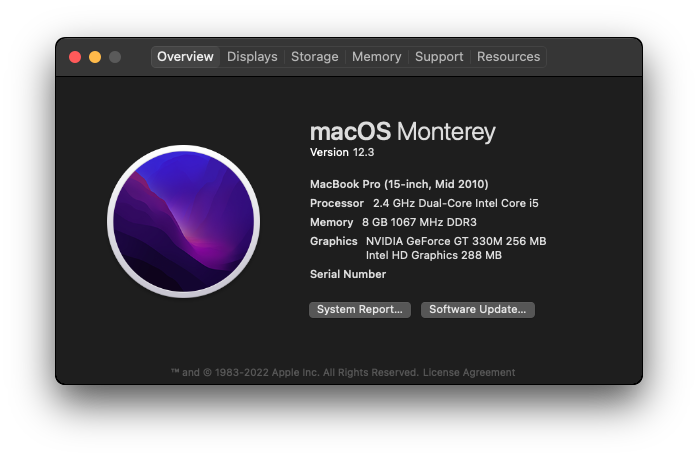Click the Version 12.3 text
This screenshot has height=458, width=698.
(342, 152)
